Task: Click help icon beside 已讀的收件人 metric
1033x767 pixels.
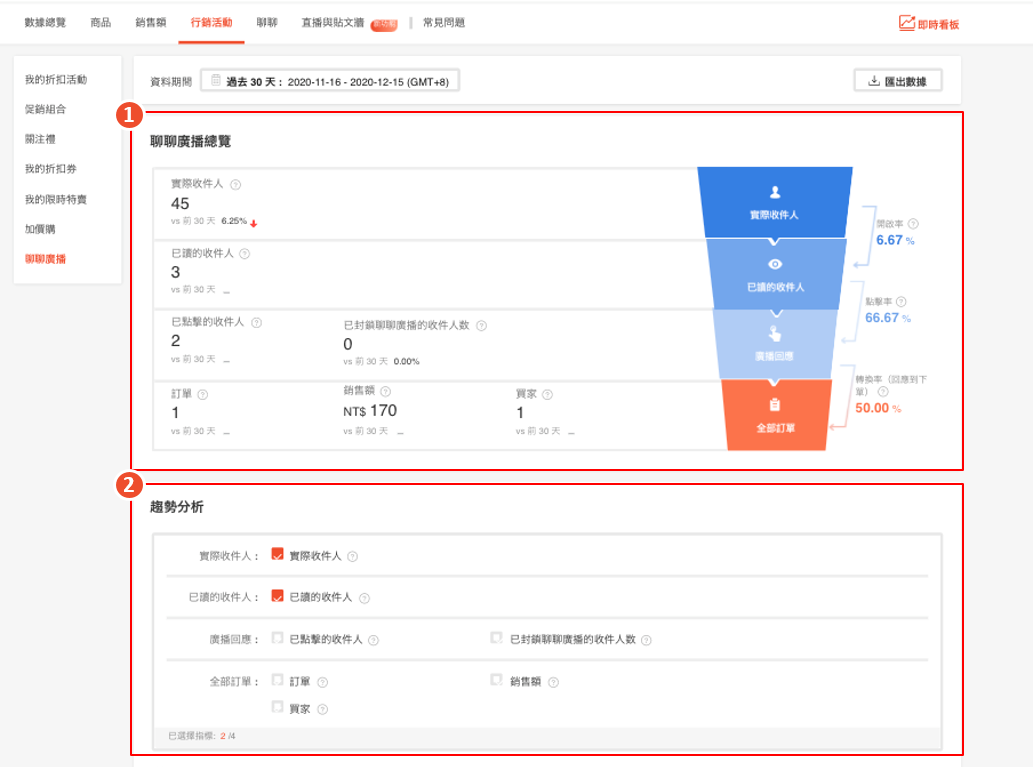Action: tap(246, 254)
